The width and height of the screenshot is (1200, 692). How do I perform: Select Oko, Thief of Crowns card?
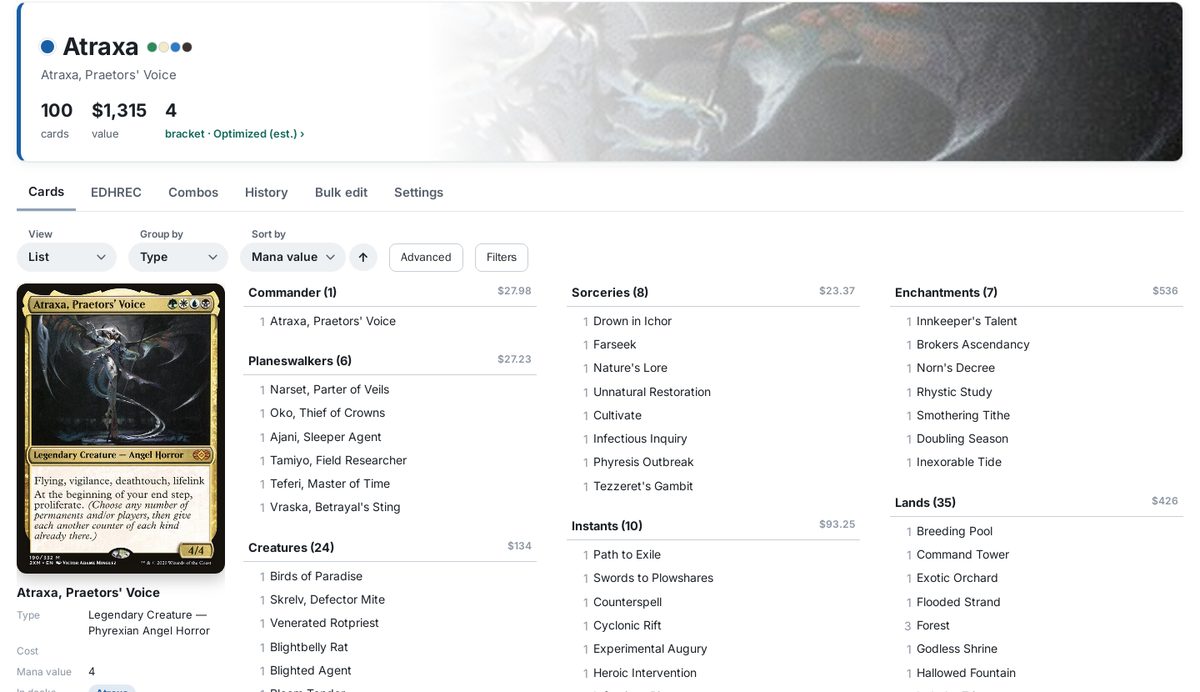[327, 413]
